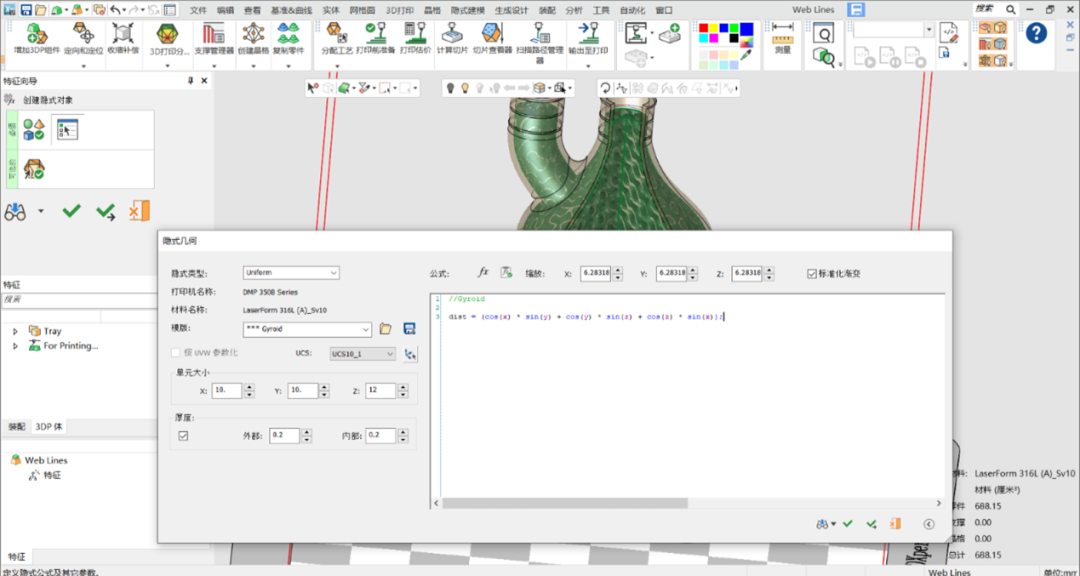Open the 模版 Gyroid template dropdown
The width and height of the screenshot is (1080, 576).
pyautogui.click(x=307, y=329)
